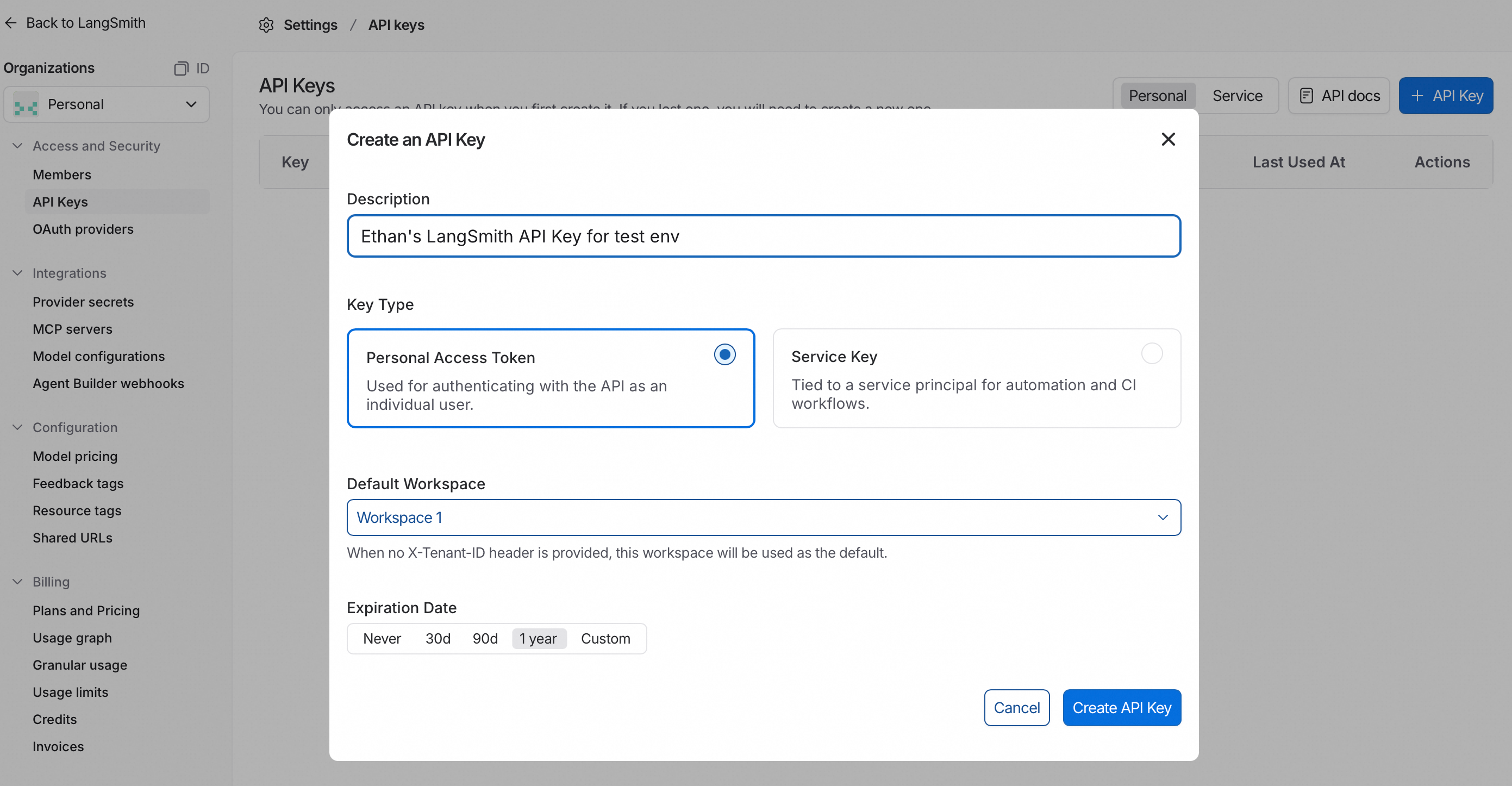Click the API docs document icon

coord(1306,96)
